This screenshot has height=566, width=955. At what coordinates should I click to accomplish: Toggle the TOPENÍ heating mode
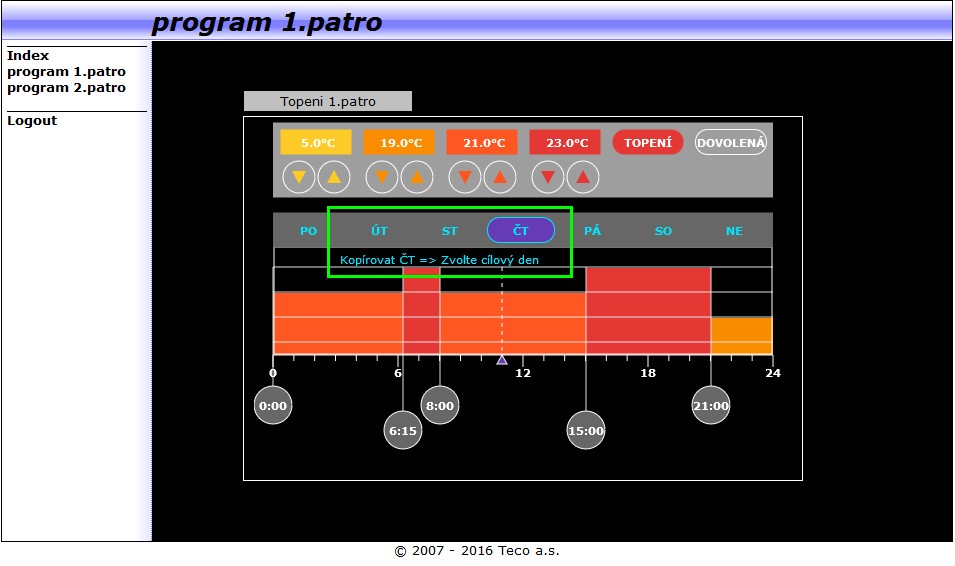(647, 143)
